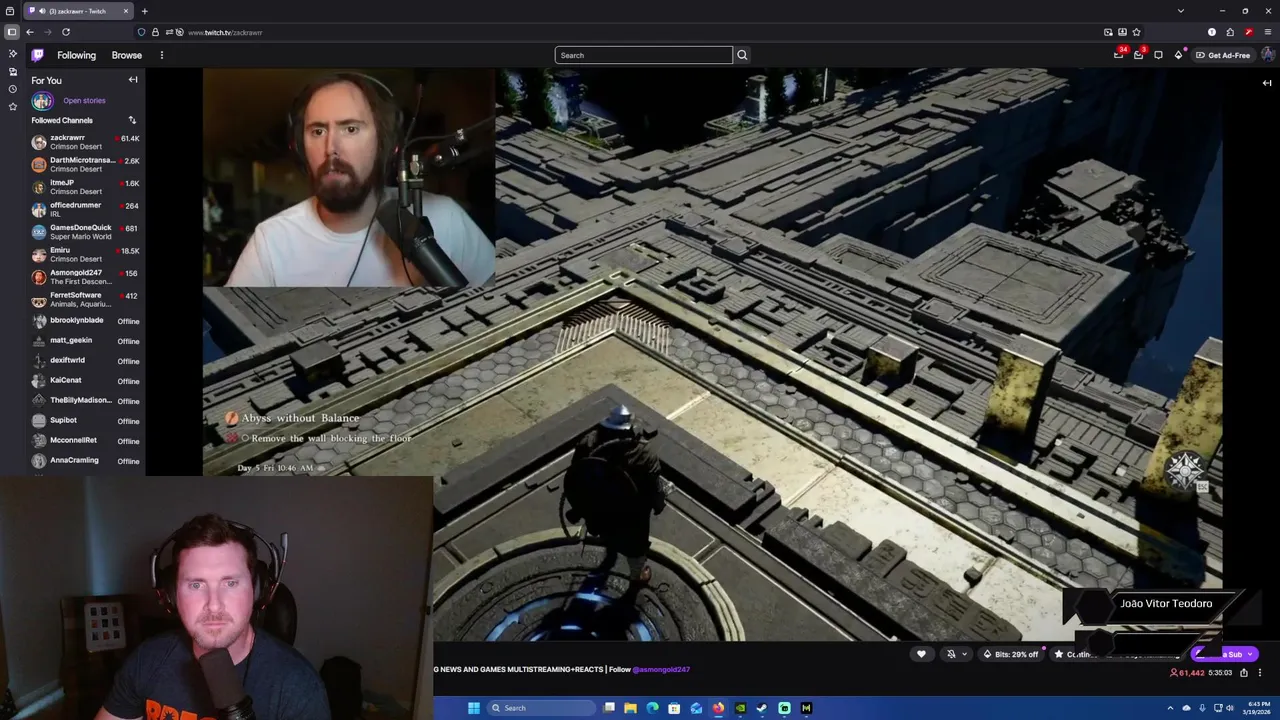Click the magnifier search button
Viewport: 1280px width, 720px height.
[742, 55]
